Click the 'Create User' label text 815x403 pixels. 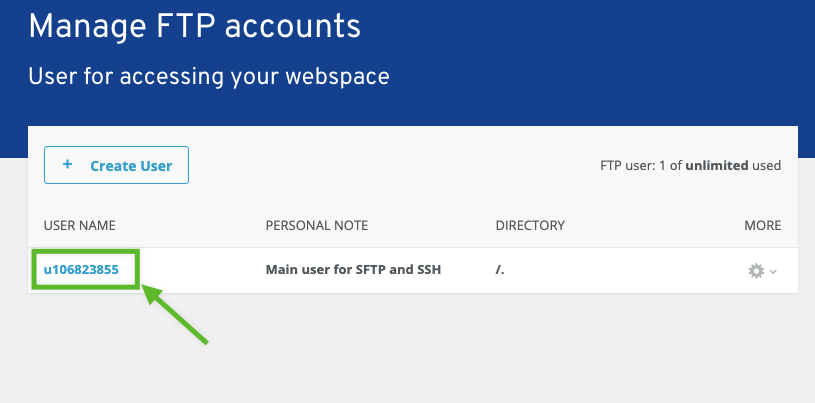point(131,166)
